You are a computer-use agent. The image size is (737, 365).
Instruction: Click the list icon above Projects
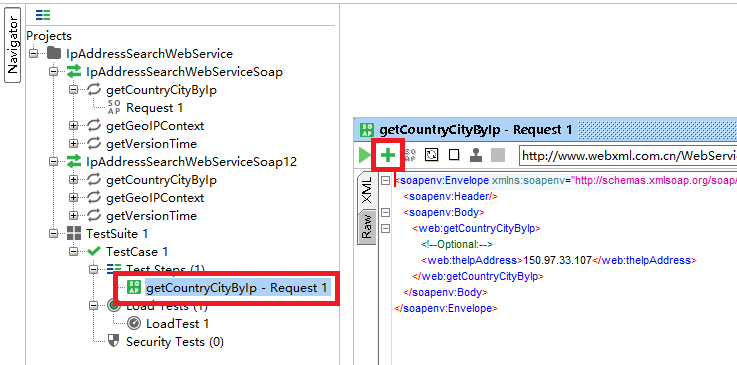point(43,15)
